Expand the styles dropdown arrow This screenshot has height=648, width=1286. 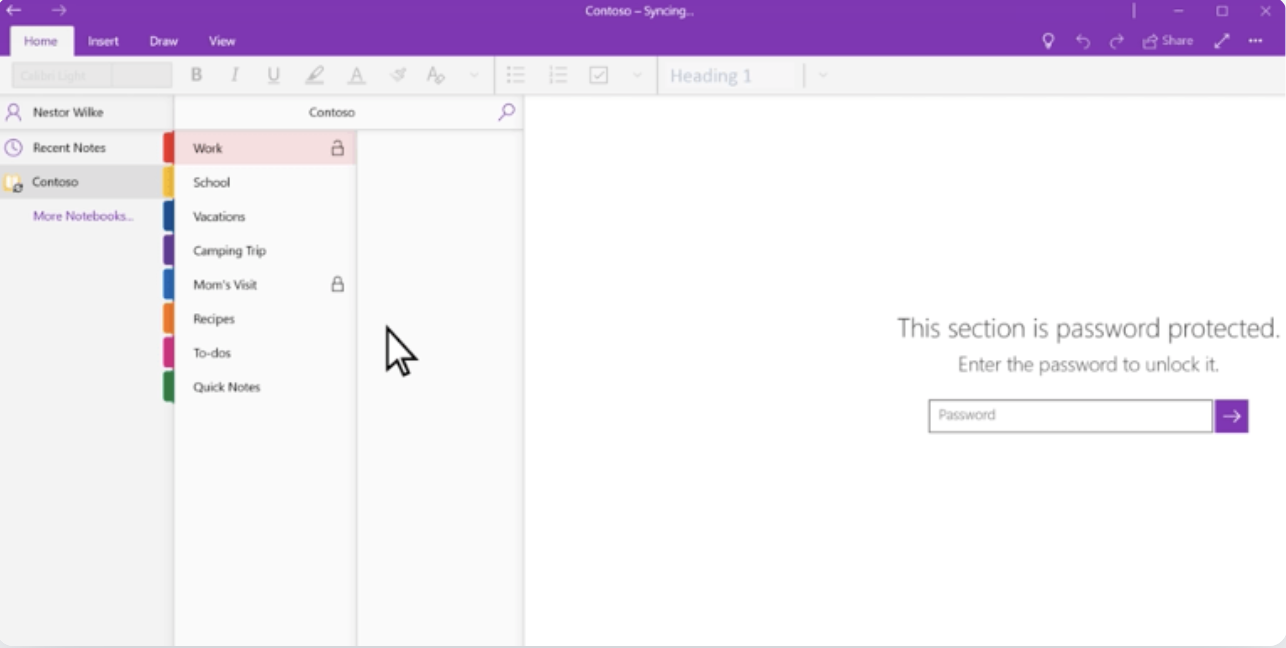click(x=822, y=75)
